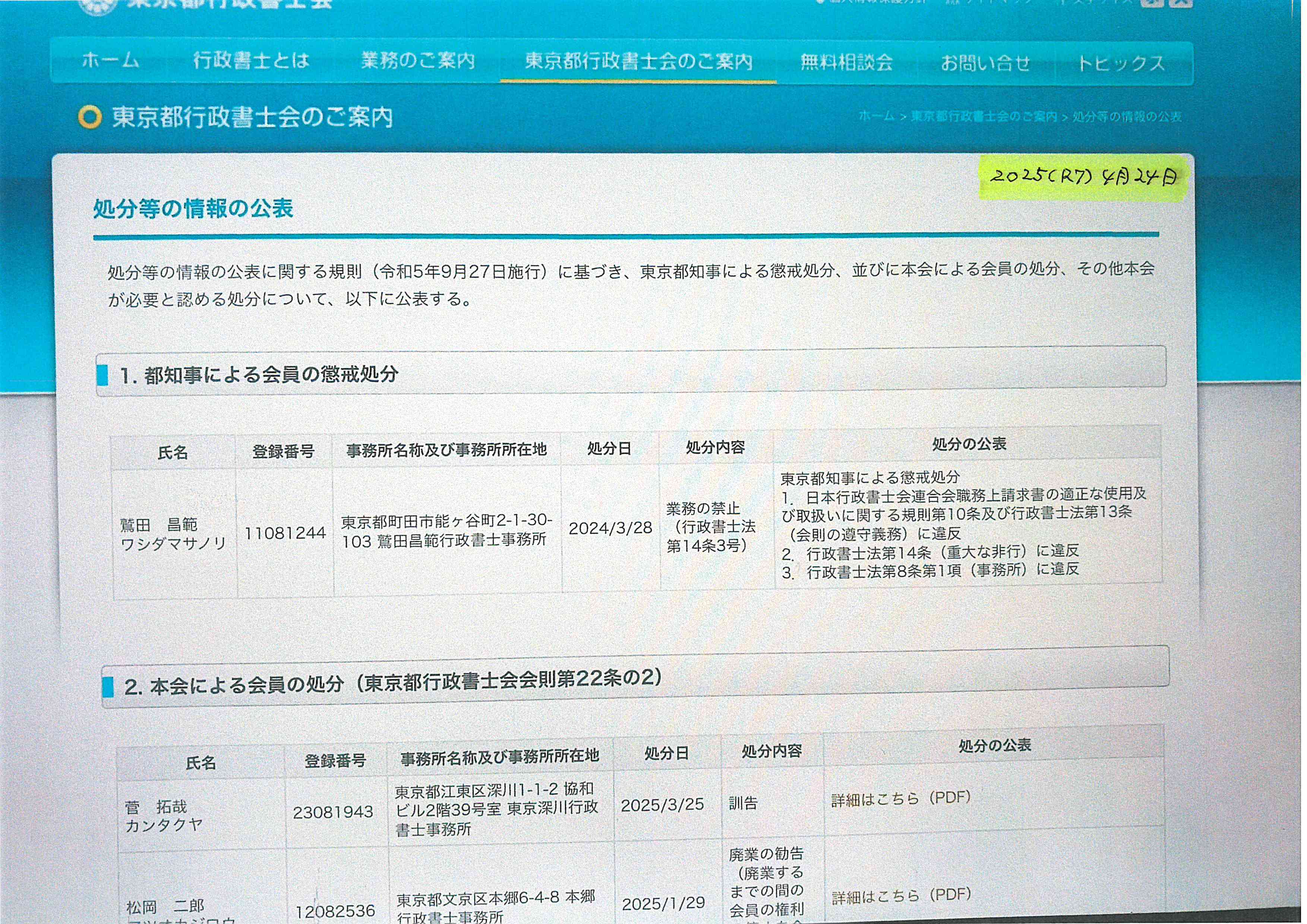Click the orange circle icon beside the page title
This screenshot has height=924, width=1307.
click(89, 117)
